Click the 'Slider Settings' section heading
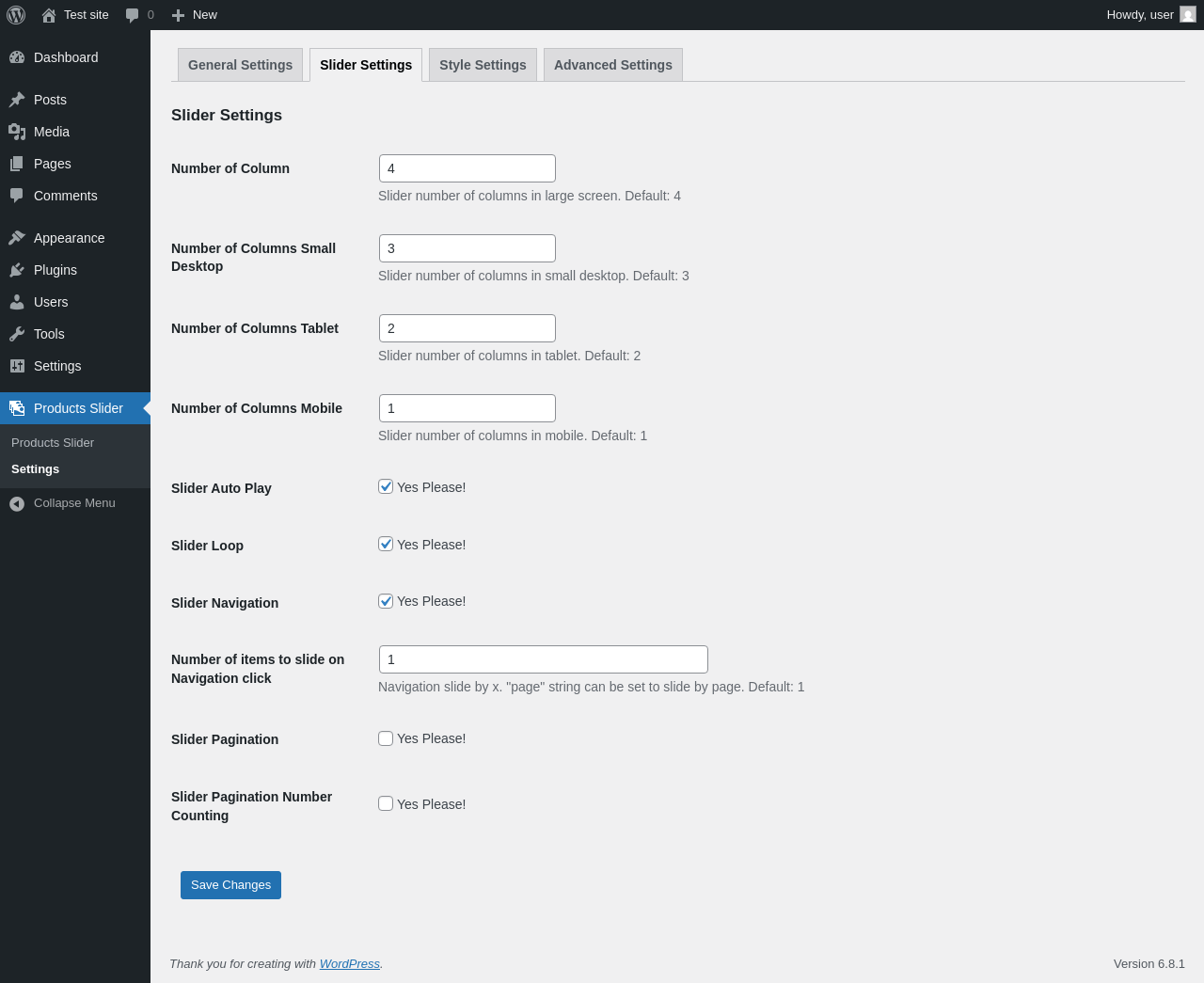Screen dimensions: 1204x983 tap(227, 115)
